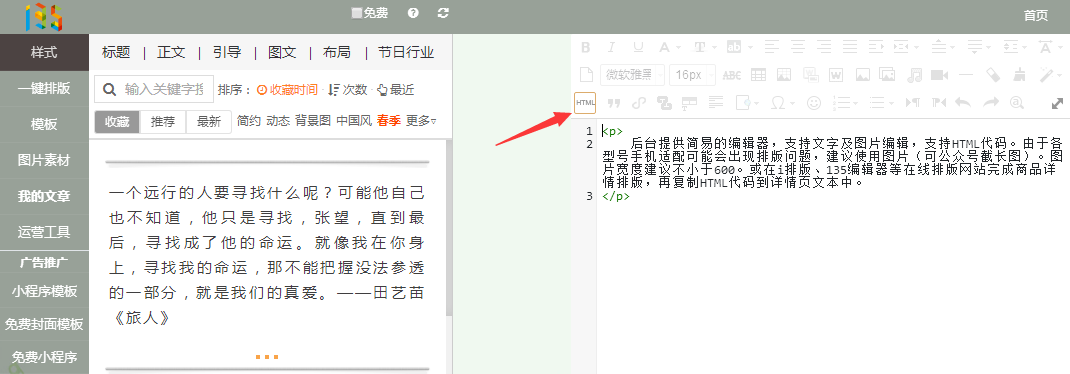Expand the 更多 style categories

point(421,121)
